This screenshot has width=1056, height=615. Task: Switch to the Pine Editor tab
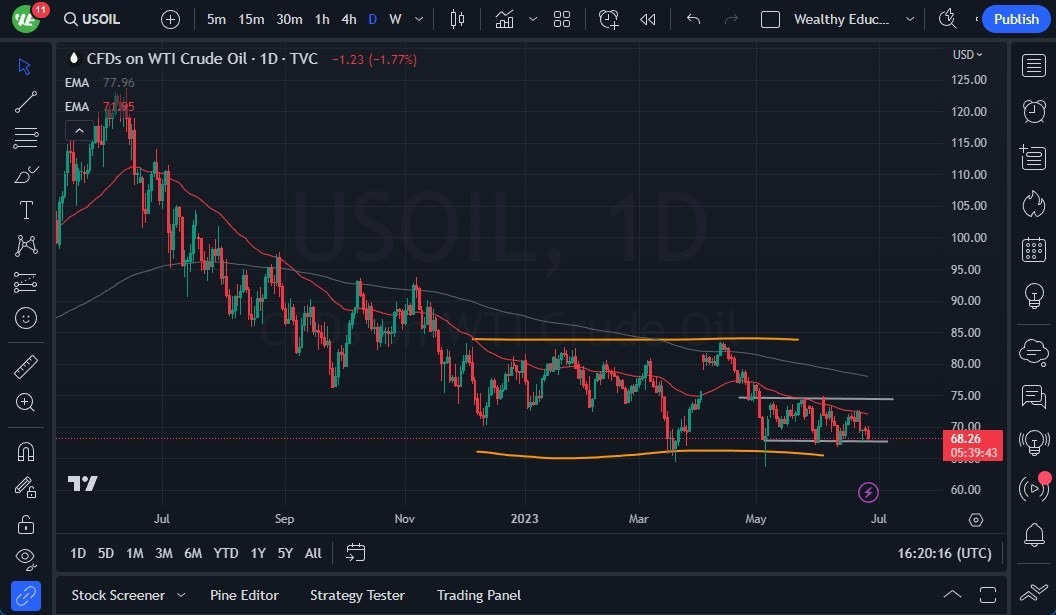pos(244,595)
